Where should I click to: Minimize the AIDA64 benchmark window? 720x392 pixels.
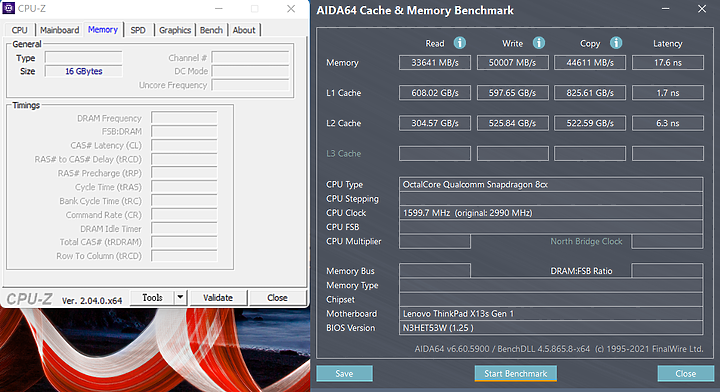(x=666, y=9)
